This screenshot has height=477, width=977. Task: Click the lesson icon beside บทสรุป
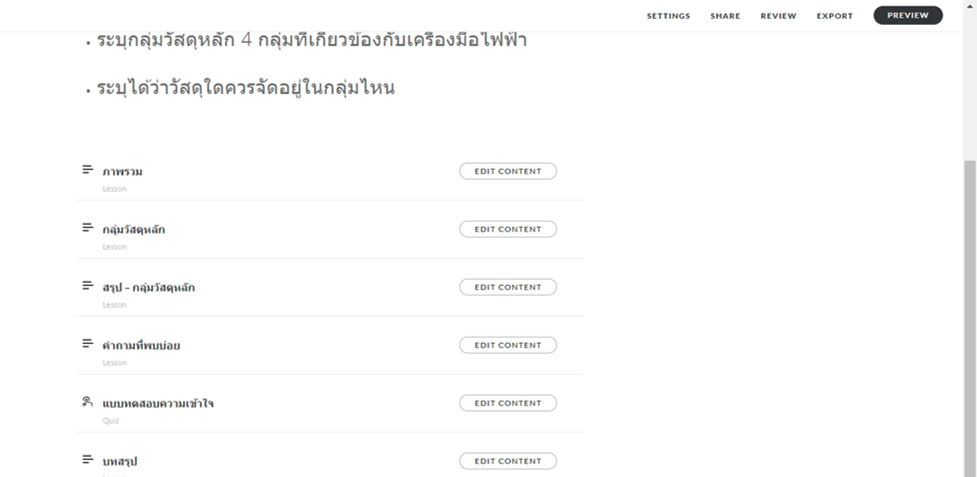(x=87, y=459)
